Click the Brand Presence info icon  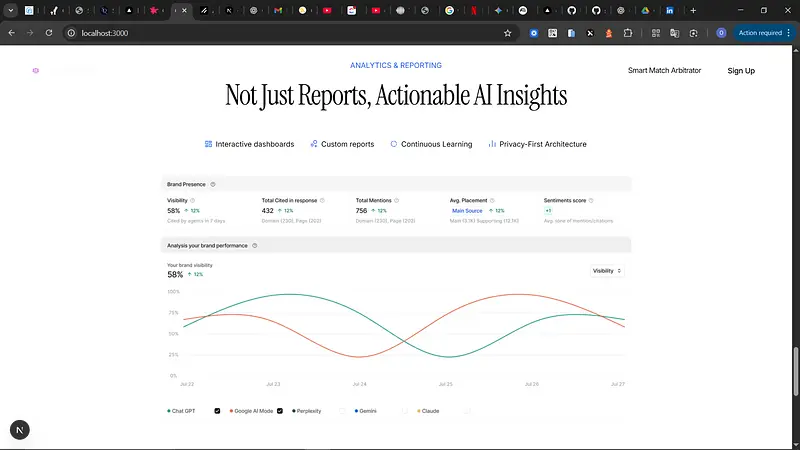point(213,184)
